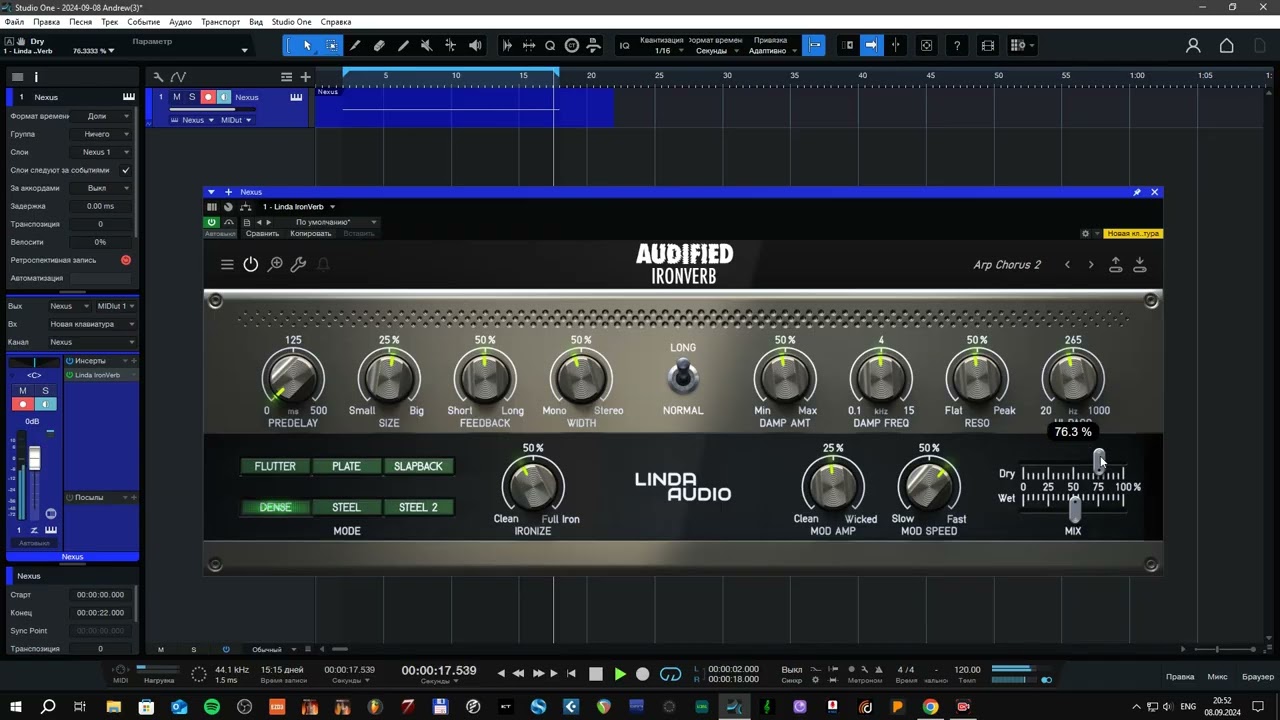
Task: Open Windows Start menu
Action: pos(16,707)
